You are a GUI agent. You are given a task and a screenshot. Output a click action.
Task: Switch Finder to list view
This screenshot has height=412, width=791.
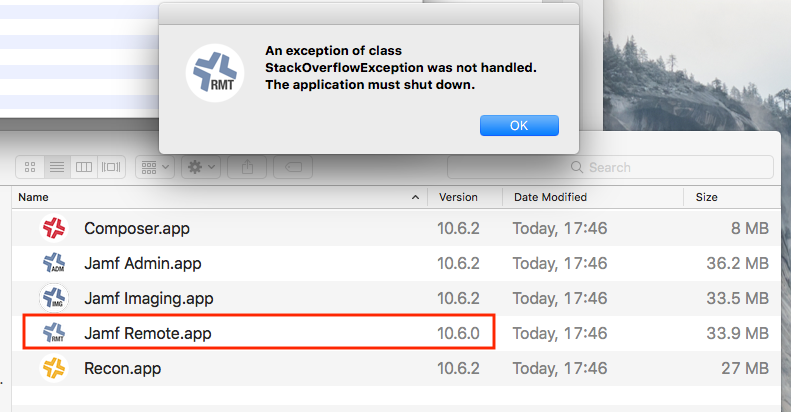[57, 167]
